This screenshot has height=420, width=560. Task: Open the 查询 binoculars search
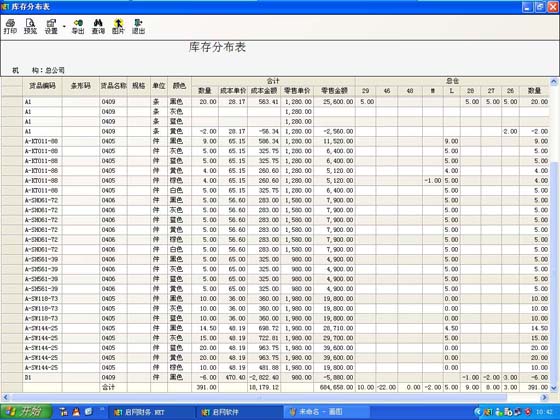pos(98,26)
